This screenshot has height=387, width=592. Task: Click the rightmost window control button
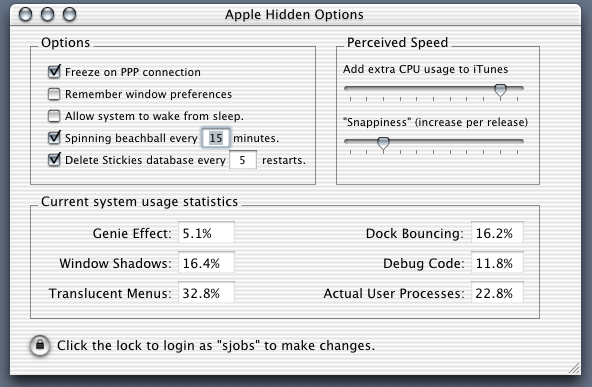[69, 14]
